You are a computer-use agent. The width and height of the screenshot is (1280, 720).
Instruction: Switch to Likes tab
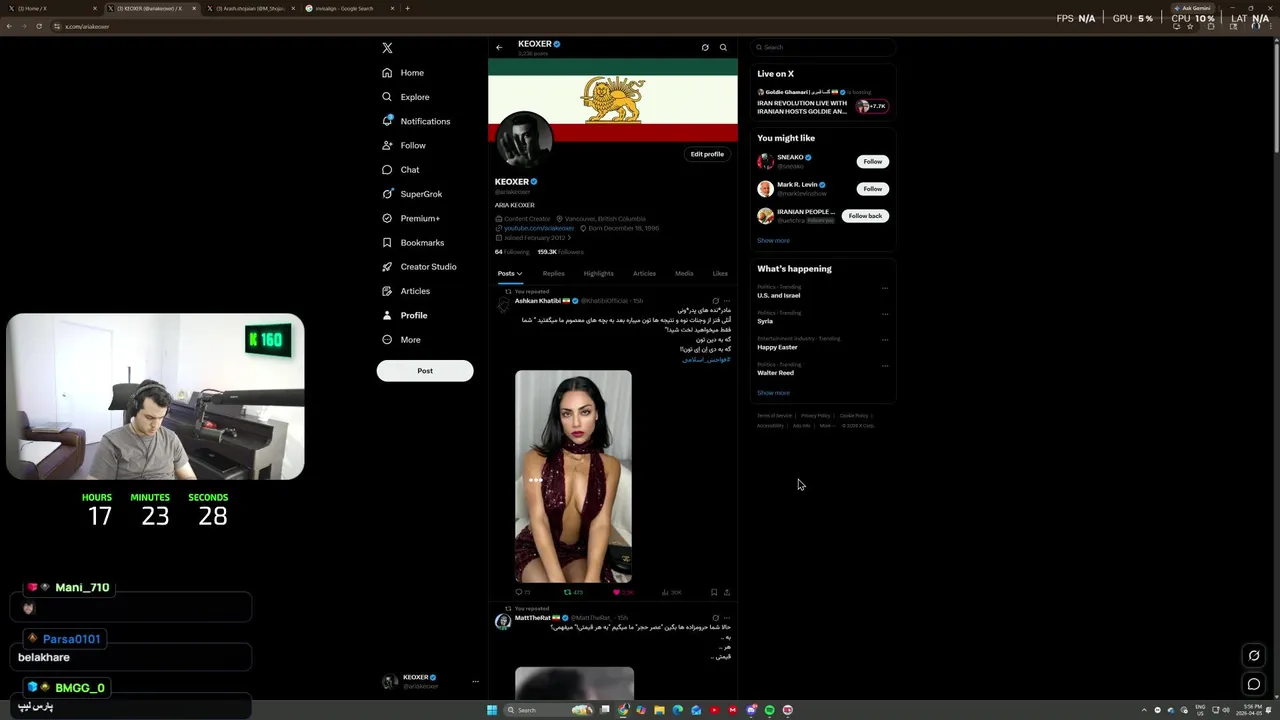(x=720, y=274)
